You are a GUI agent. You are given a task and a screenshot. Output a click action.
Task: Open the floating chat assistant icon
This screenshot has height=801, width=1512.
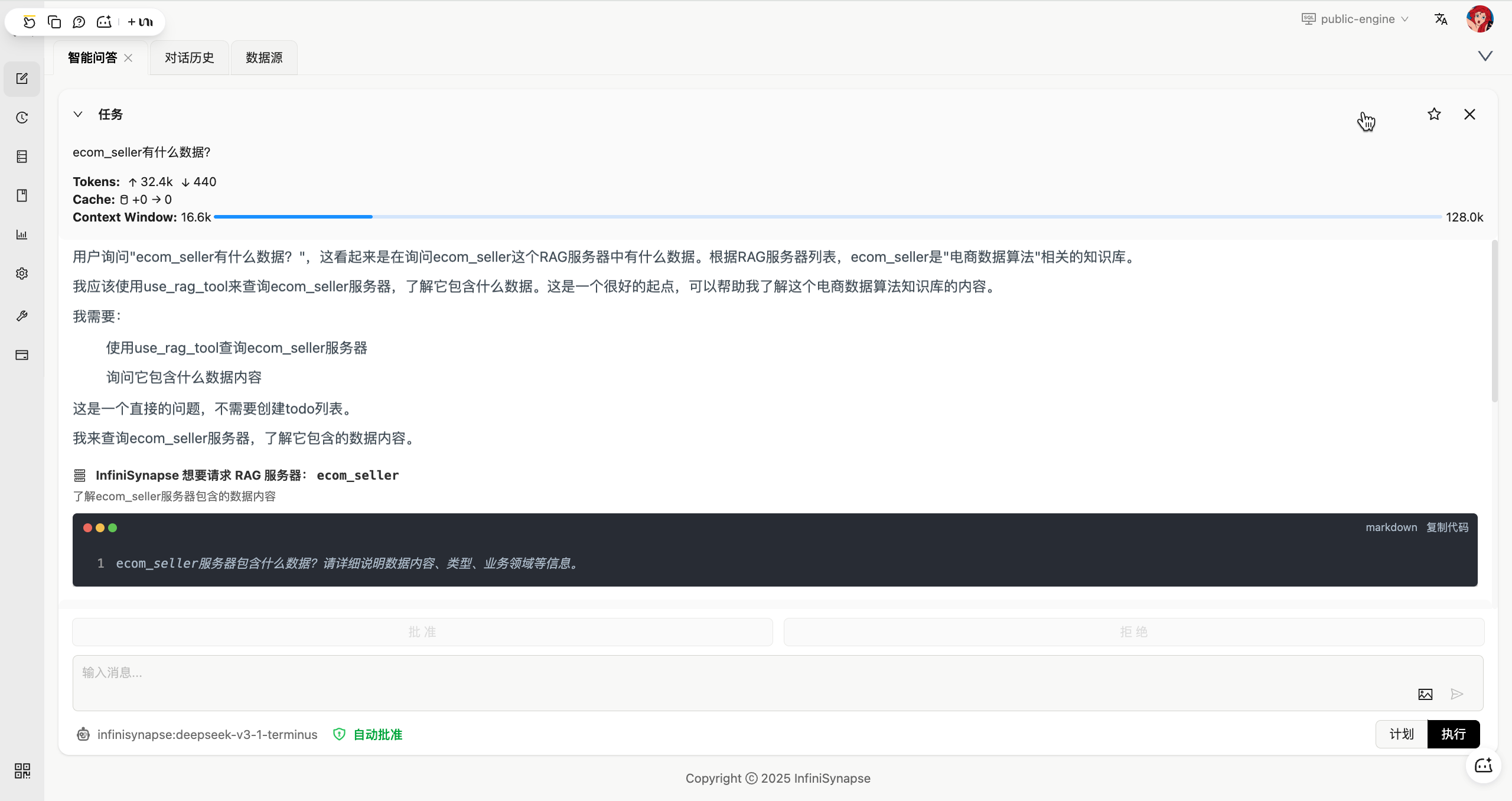[1483, 766]
